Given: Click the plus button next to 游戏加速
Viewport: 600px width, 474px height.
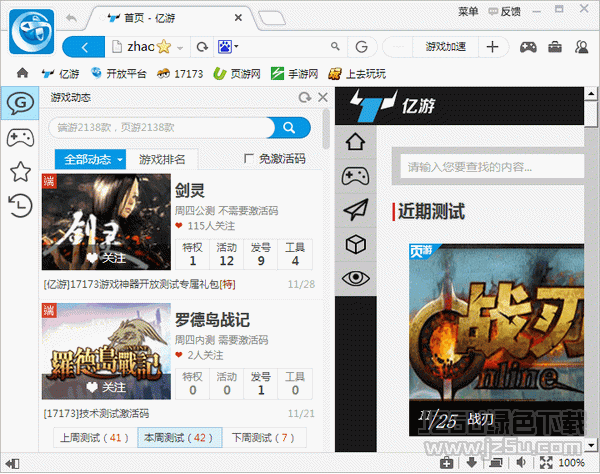Looking at the screenshot, I should (492, 47).
